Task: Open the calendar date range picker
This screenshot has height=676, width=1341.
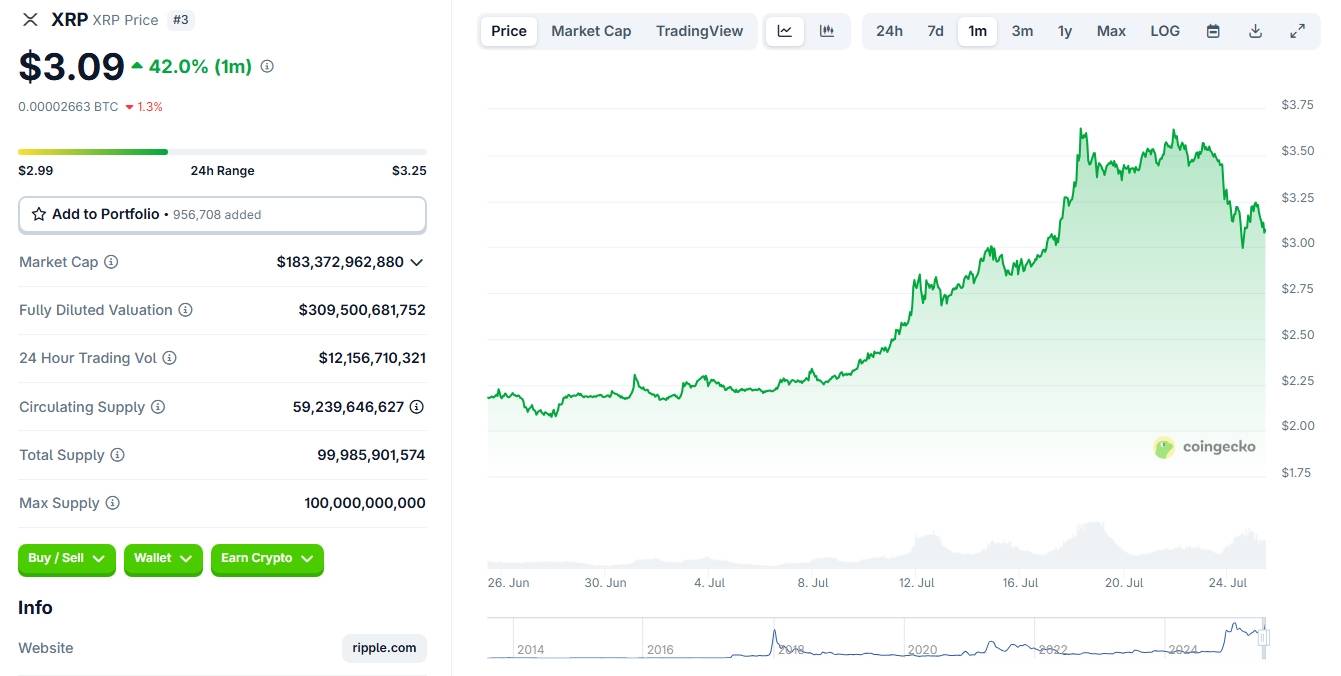Action: (1213, 31)
